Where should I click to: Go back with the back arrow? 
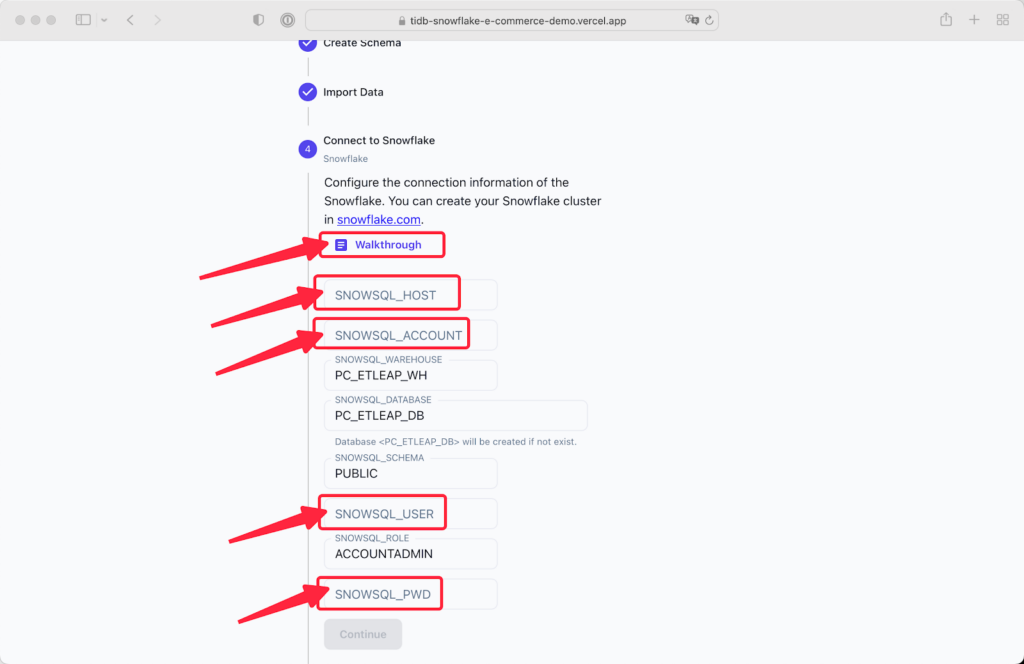131,20
